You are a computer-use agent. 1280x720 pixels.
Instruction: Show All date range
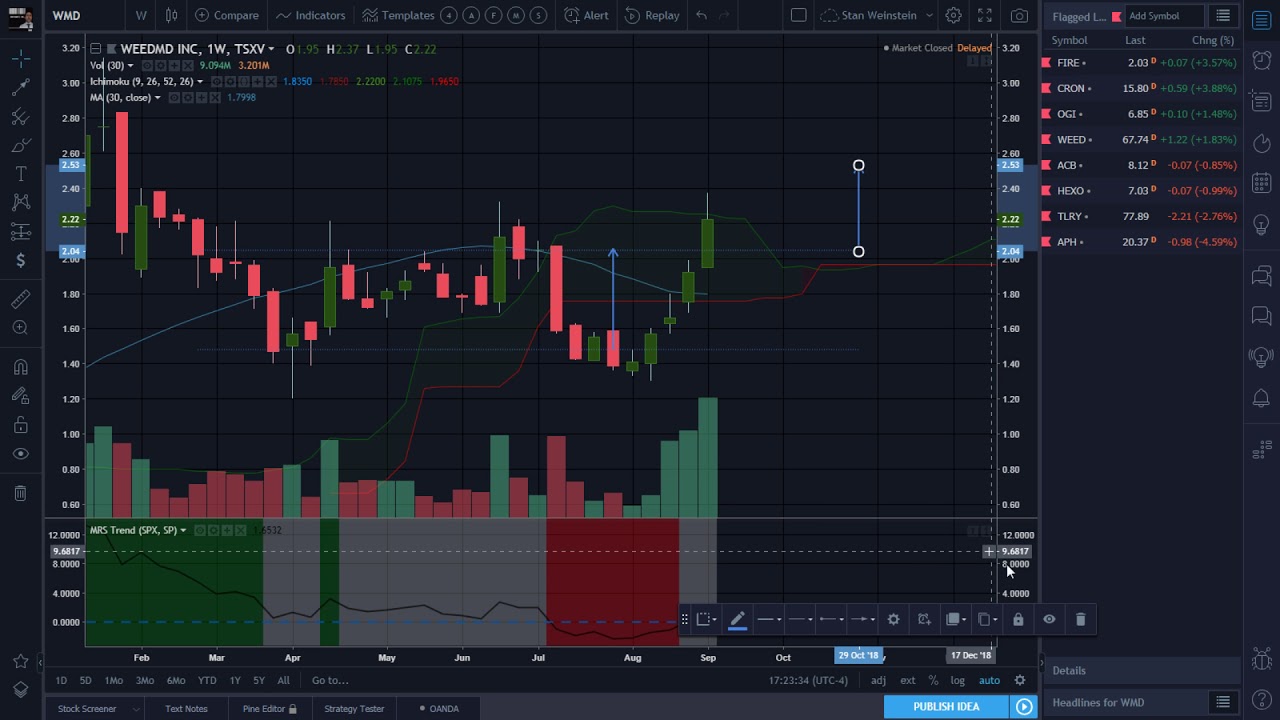(284, 680)
